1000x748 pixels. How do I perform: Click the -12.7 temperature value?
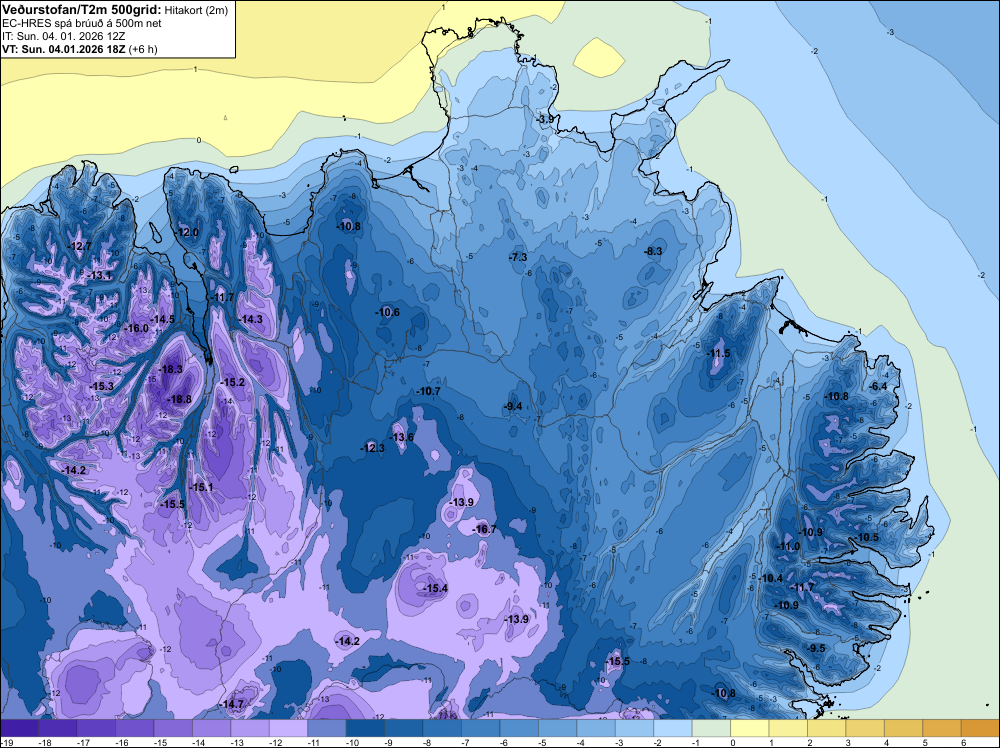(79, 246)
